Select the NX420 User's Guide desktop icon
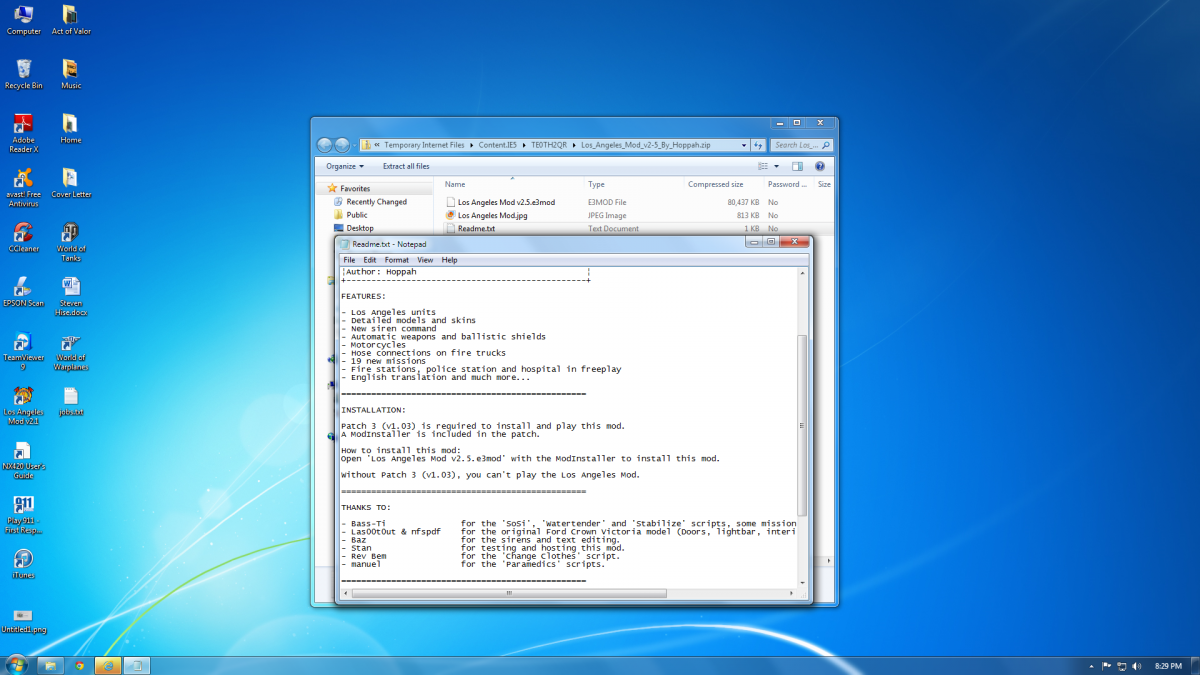This screenshot has width=1200, height=675. (x=23, y=460)
